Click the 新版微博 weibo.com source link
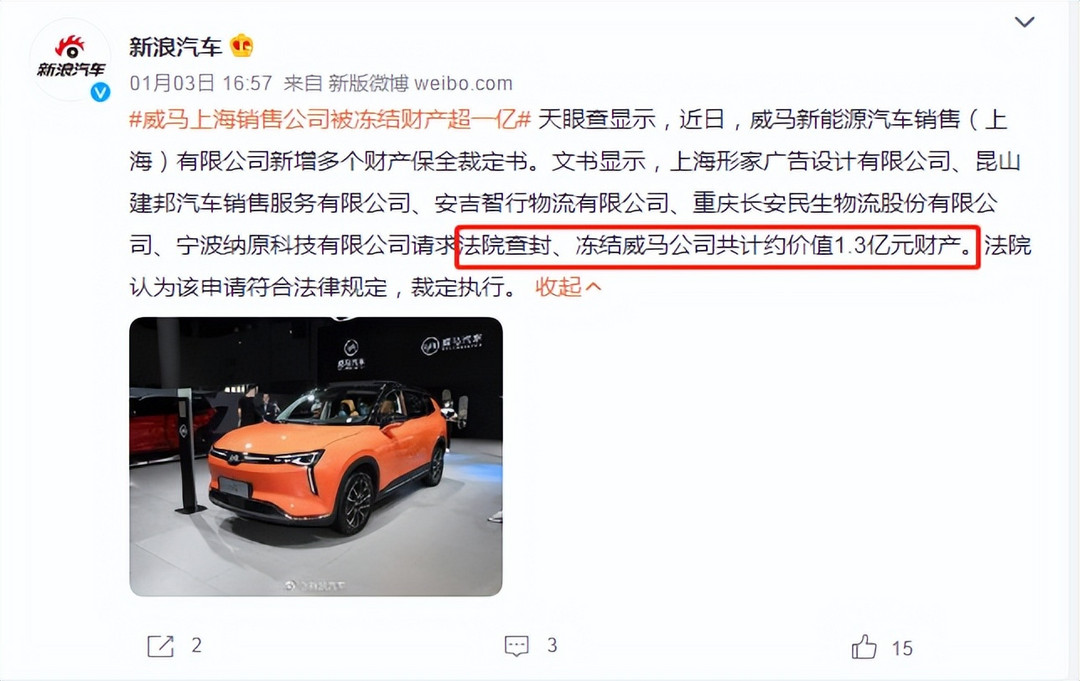Screen dimensions: 1080x681 point(420,83)
